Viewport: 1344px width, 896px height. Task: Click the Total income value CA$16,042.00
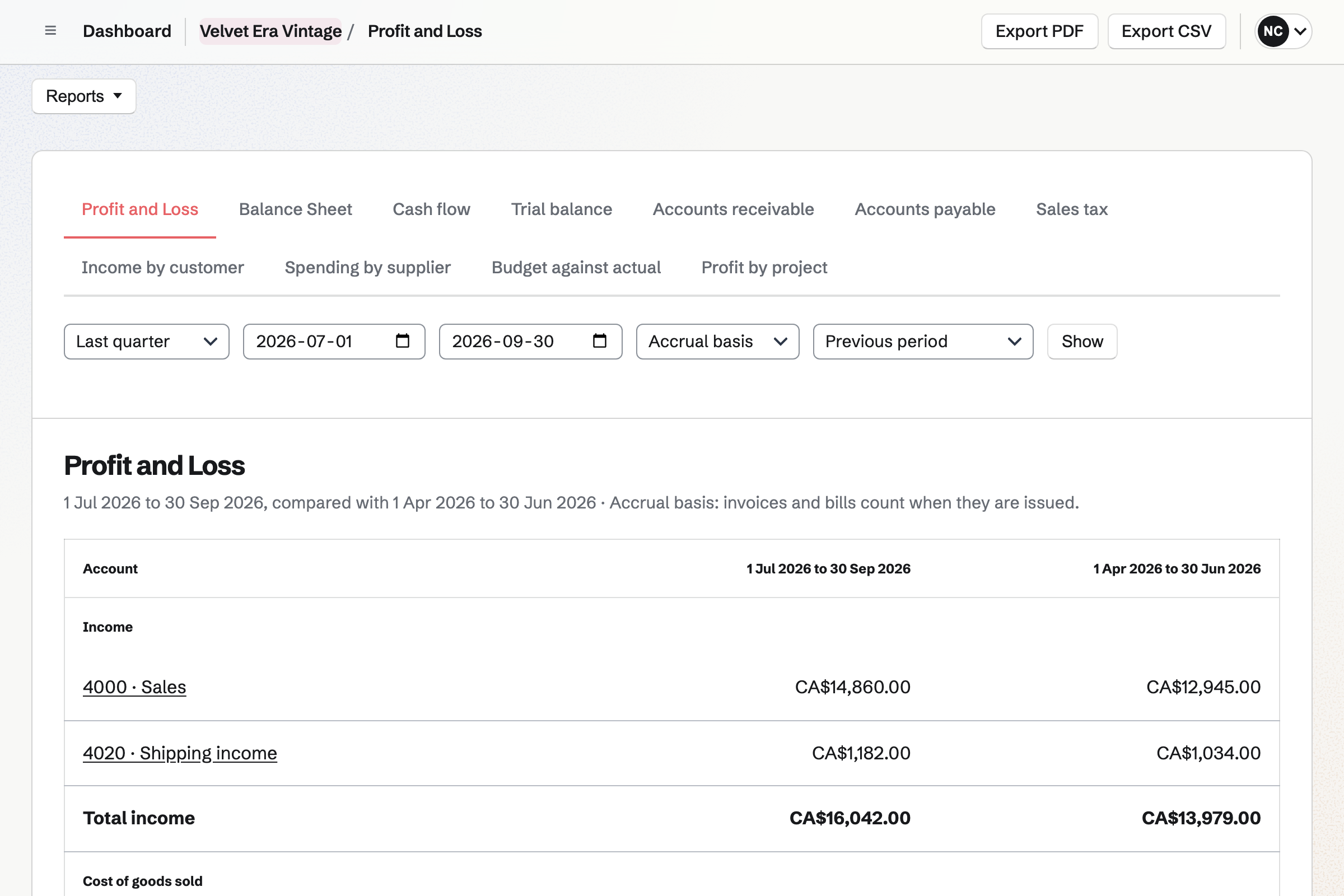pyautogui.click(x=850, y=818)
